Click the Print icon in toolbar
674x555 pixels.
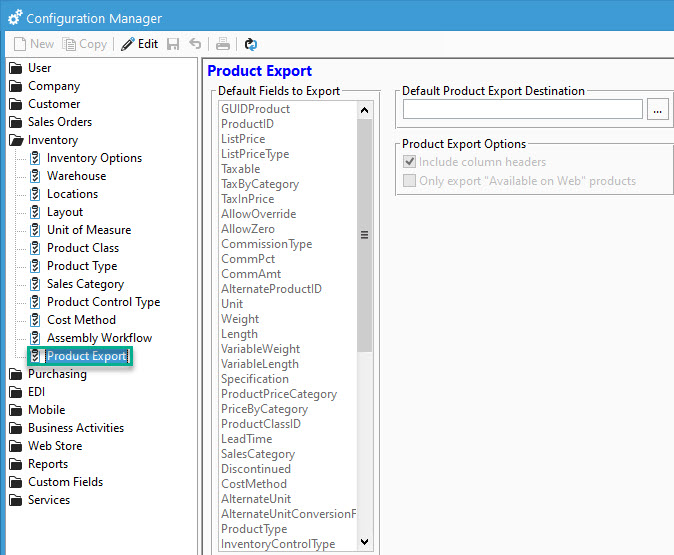223,44
